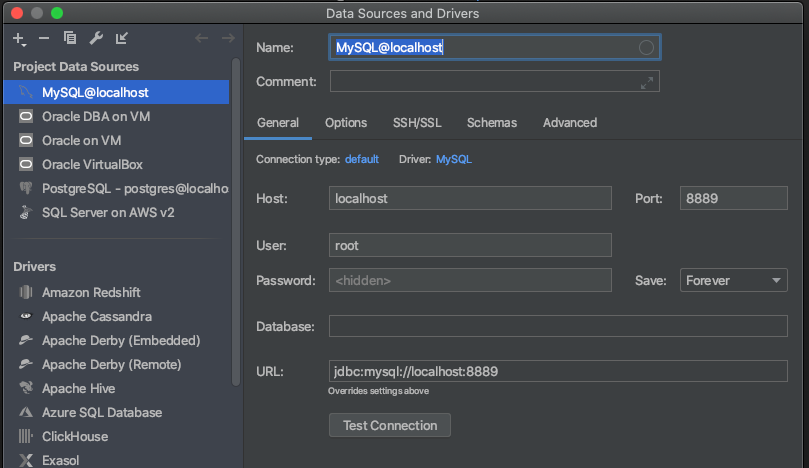Click the make global arrow icon
This screenshot has width=809, height=468.
[122, 38]
